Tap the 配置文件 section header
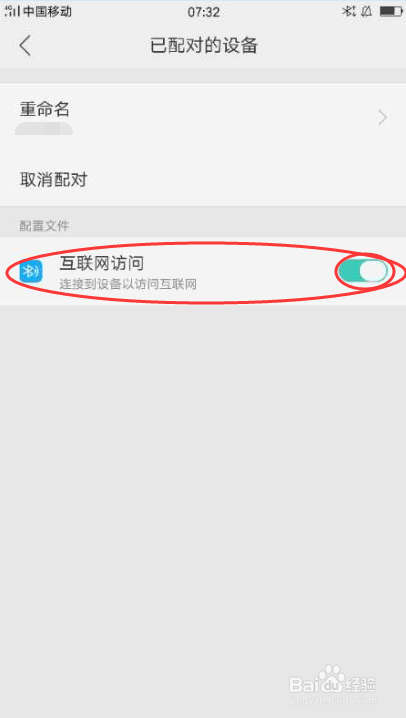Image resolution: width=406 pixels, height=718 pixels. (44, 226)
